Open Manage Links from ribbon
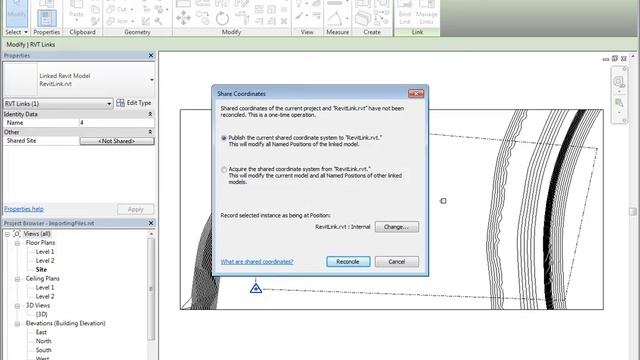The image size is (640, 360). 427,12
